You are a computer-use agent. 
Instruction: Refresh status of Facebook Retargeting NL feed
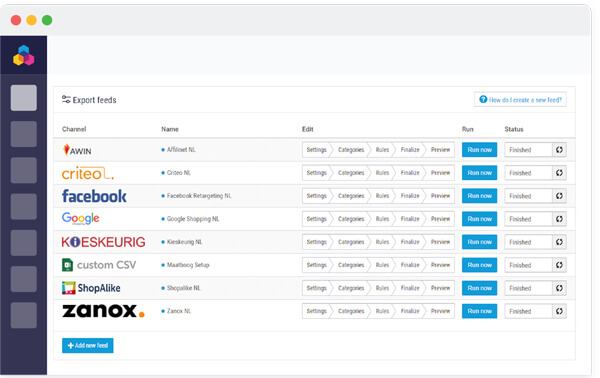click(x=559, y=196)
